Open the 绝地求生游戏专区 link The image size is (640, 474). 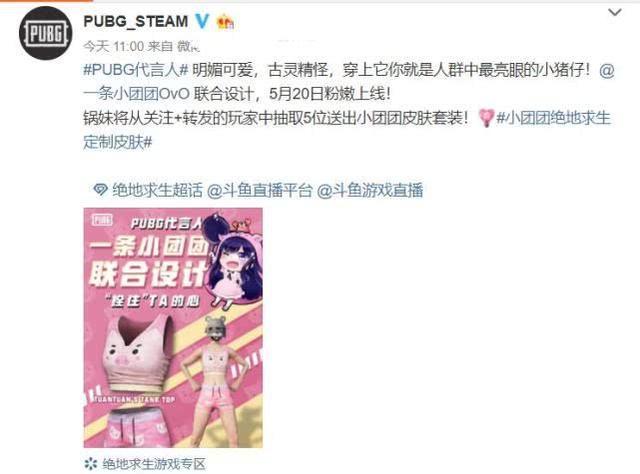click(x=154, y=464)
